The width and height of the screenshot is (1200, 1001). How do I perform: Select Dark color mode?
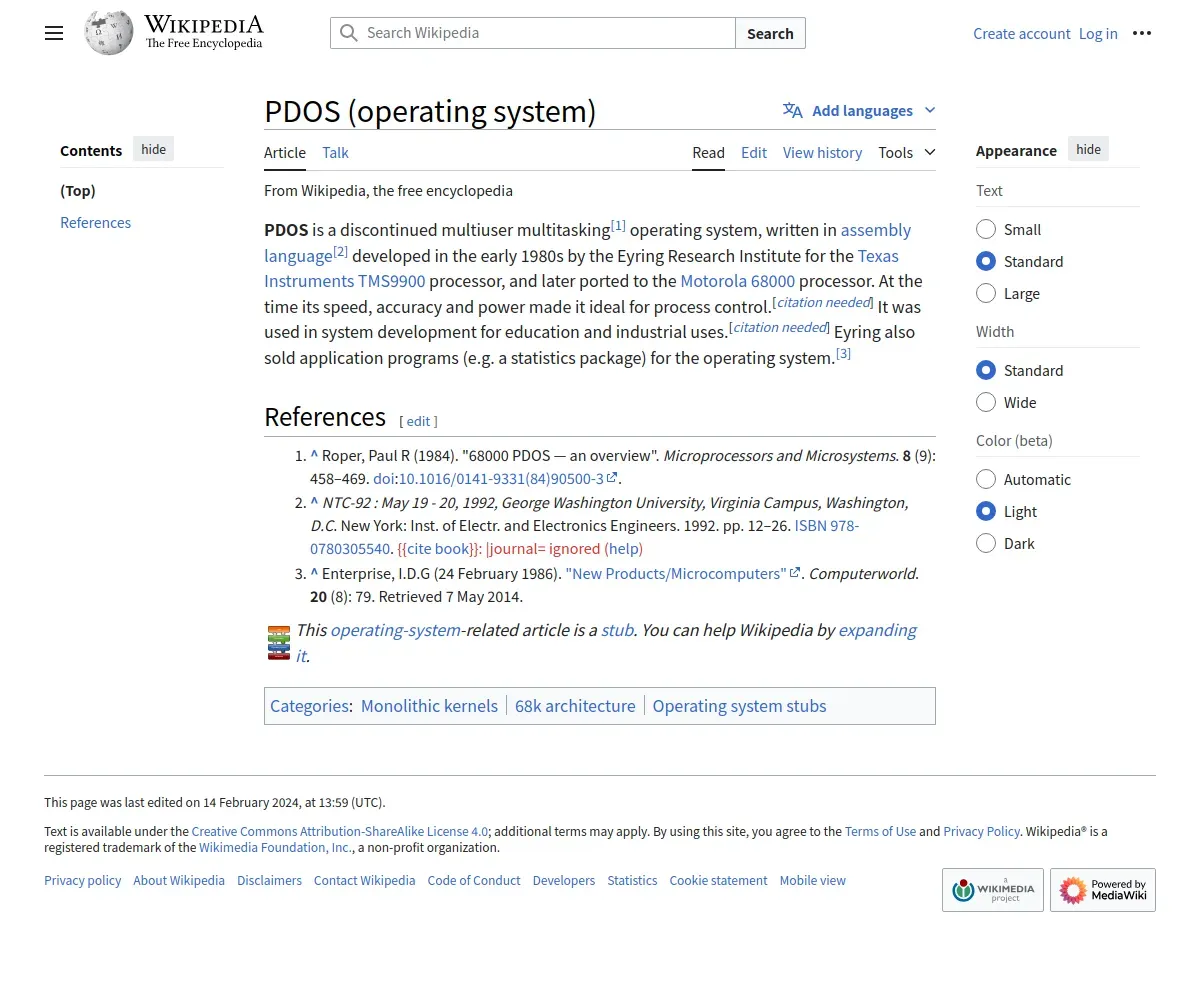click(986, 543)
